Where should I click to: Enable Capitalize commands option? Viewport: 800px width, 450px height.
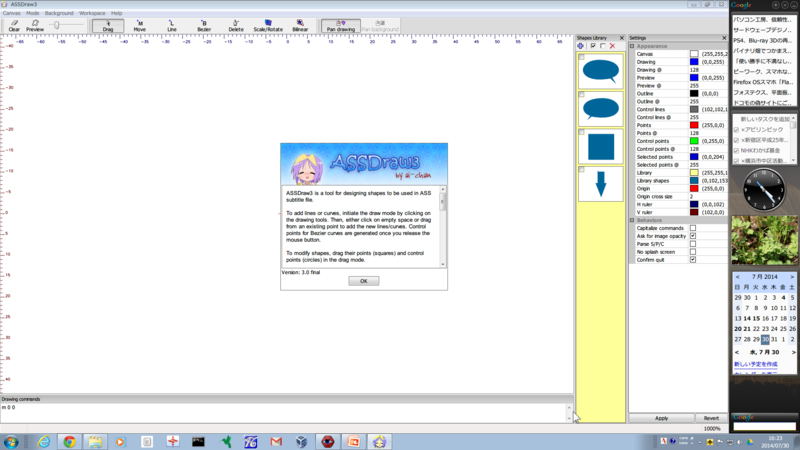[x=693, y=228]
